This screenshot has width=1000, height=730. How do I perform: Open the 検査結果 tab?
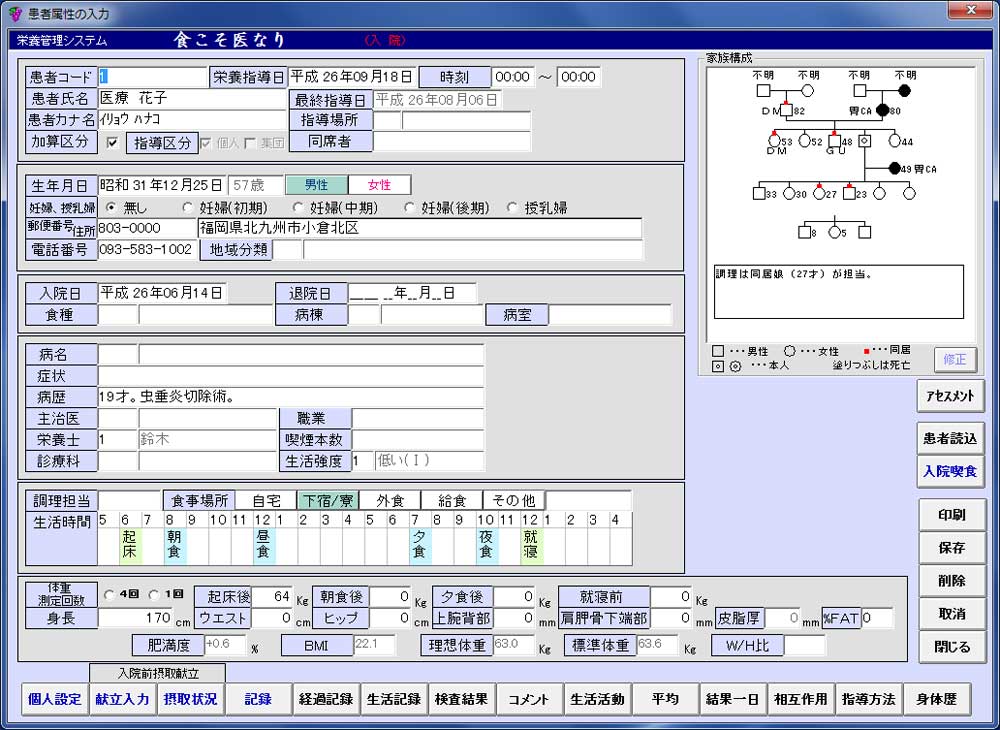click(461, 699)
